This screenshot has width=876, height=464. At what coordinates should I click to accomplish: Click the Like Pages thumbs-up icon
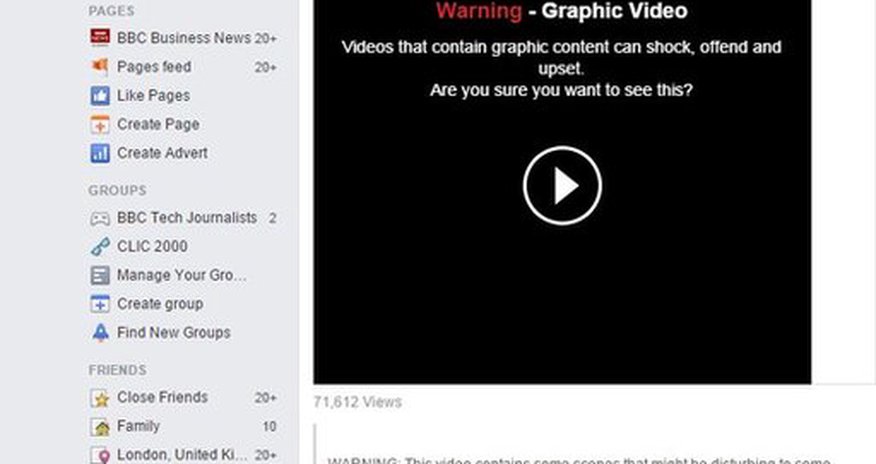[100, 95]
